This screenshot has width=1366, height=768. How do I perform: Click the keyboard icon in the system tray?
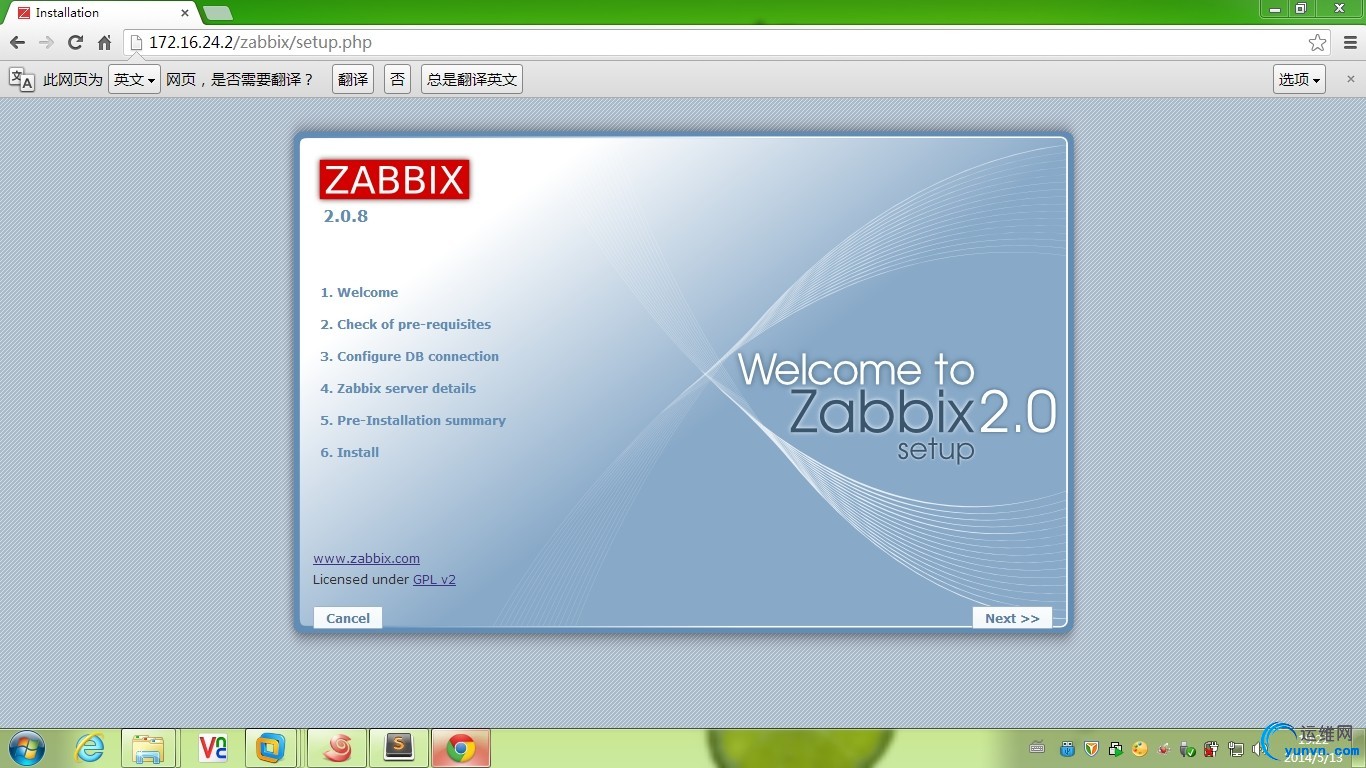(x=1038, y=748)
